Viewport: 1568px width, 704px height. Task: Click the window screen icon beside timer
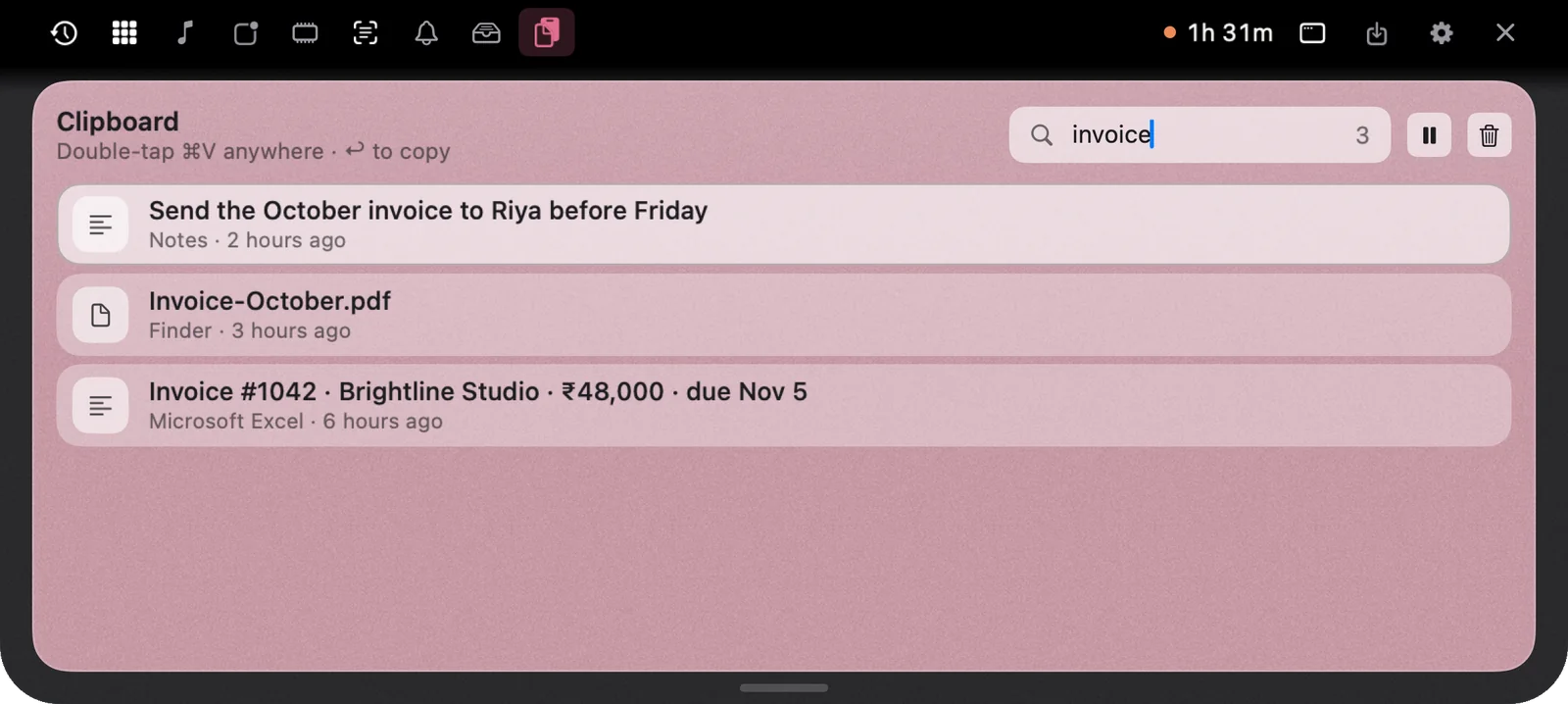[x=1312, y=32]
